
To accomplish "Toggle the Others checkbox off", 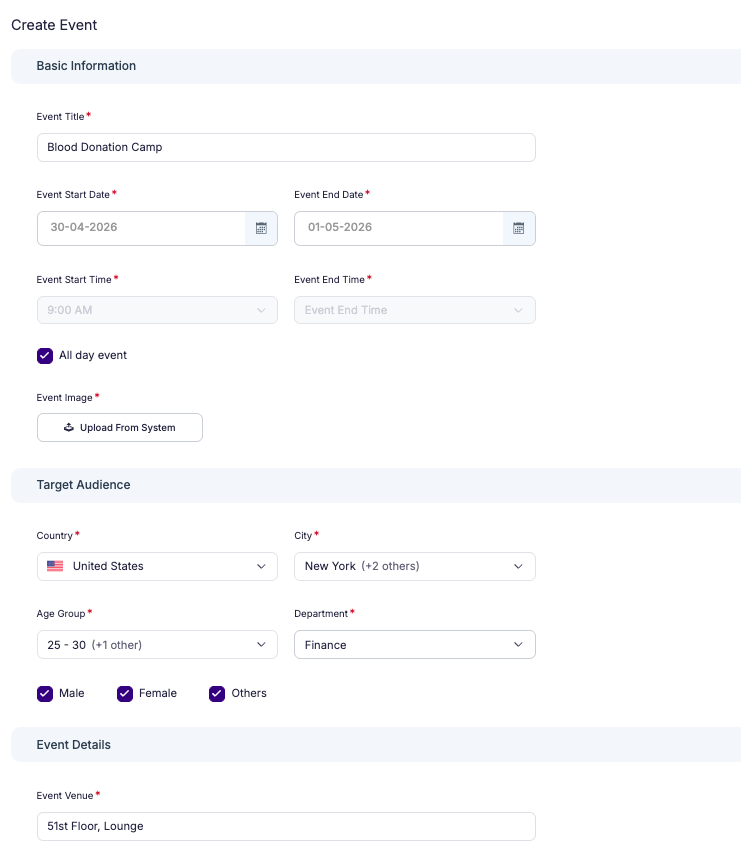I will (x=216, y=693).
